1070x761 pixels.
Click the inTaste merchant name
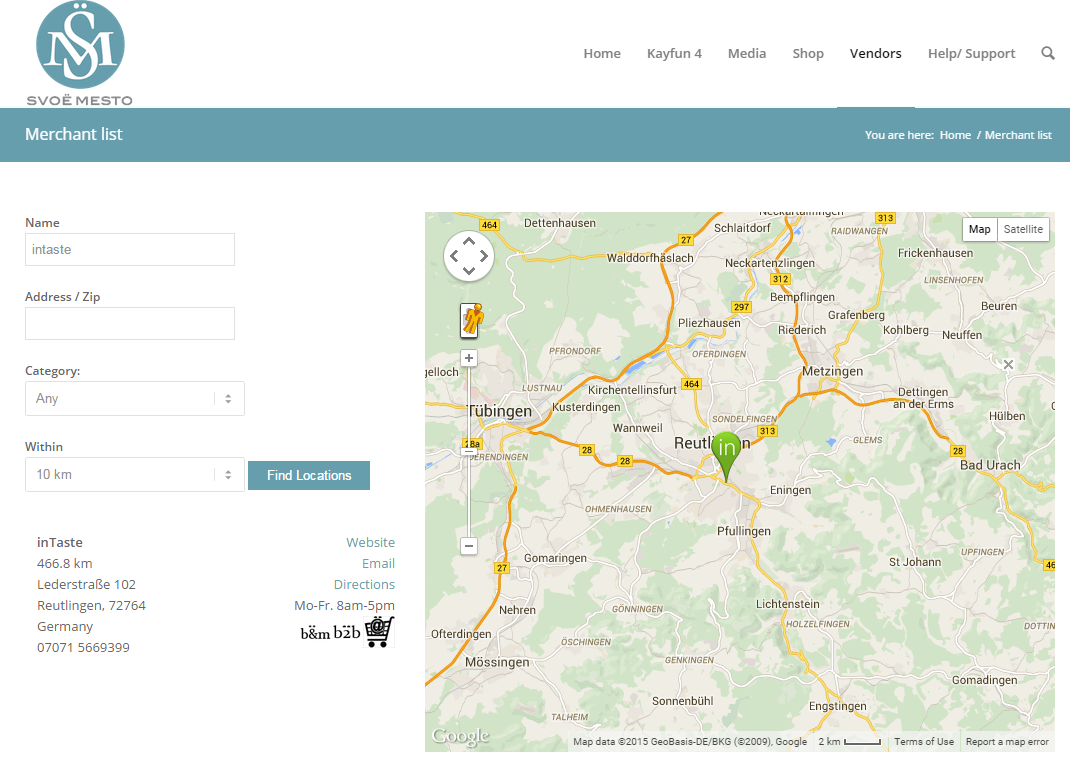tap(60, 543)
